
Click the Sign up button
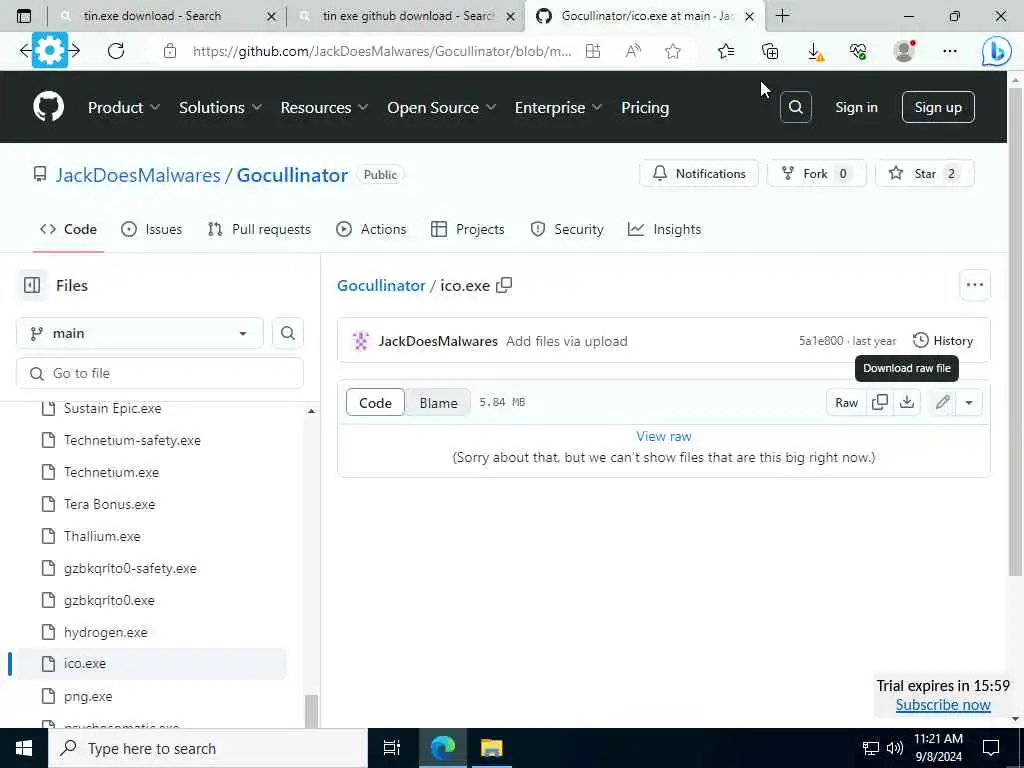(x=938, y=107)
